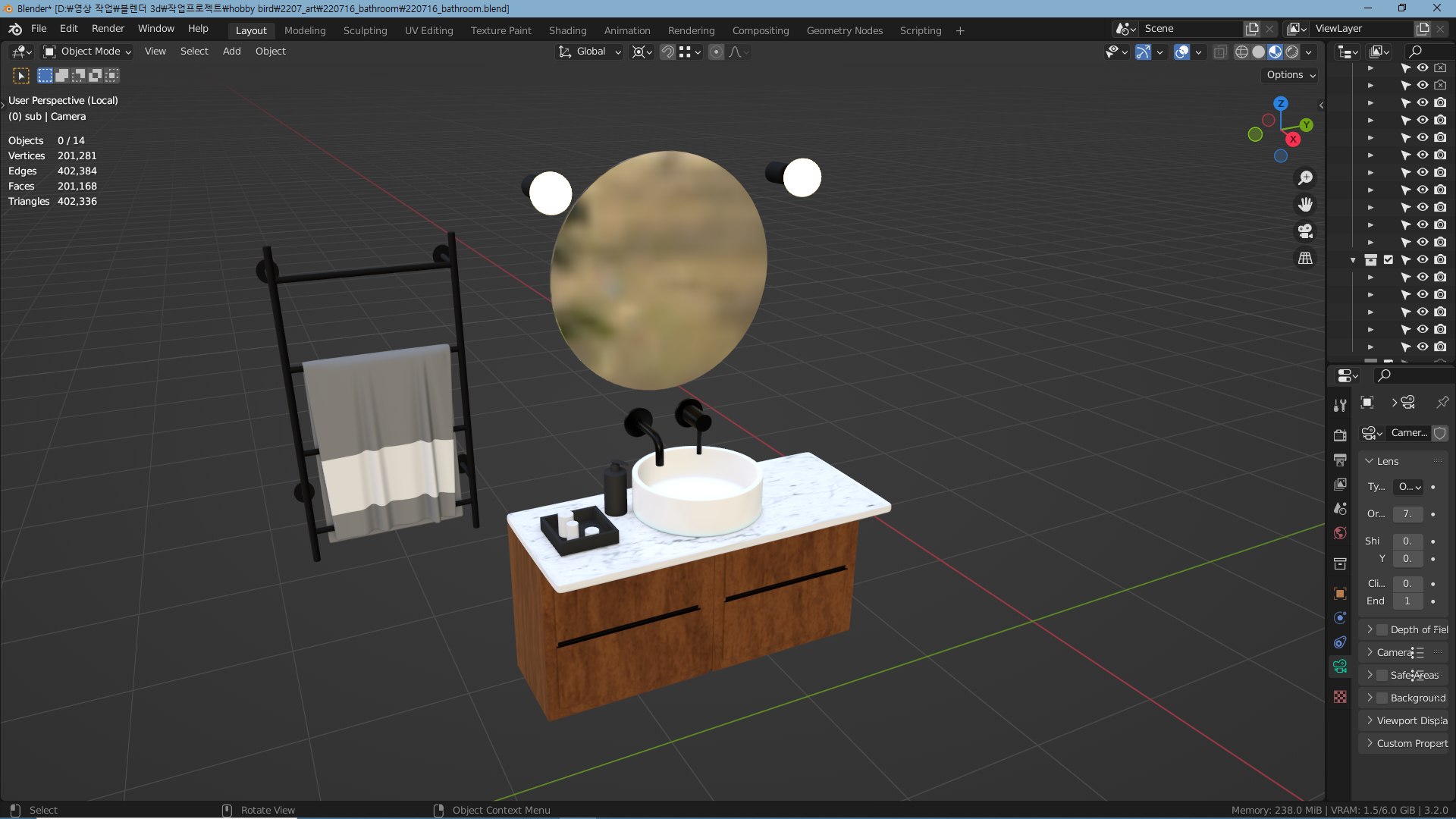Select wireframe viewport shading

(1241, 52)
